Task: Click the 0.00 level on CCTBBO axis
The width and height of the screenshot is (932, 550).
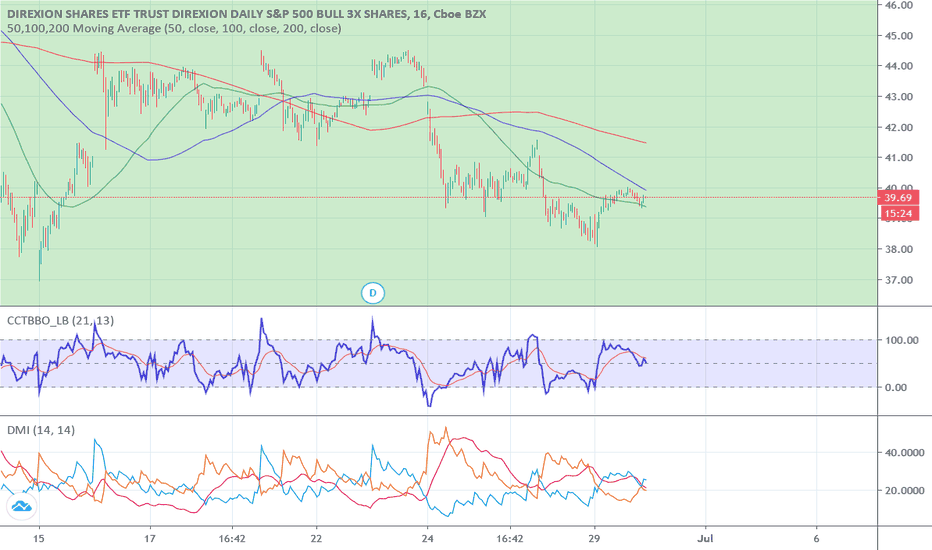Action: (896, 388)
